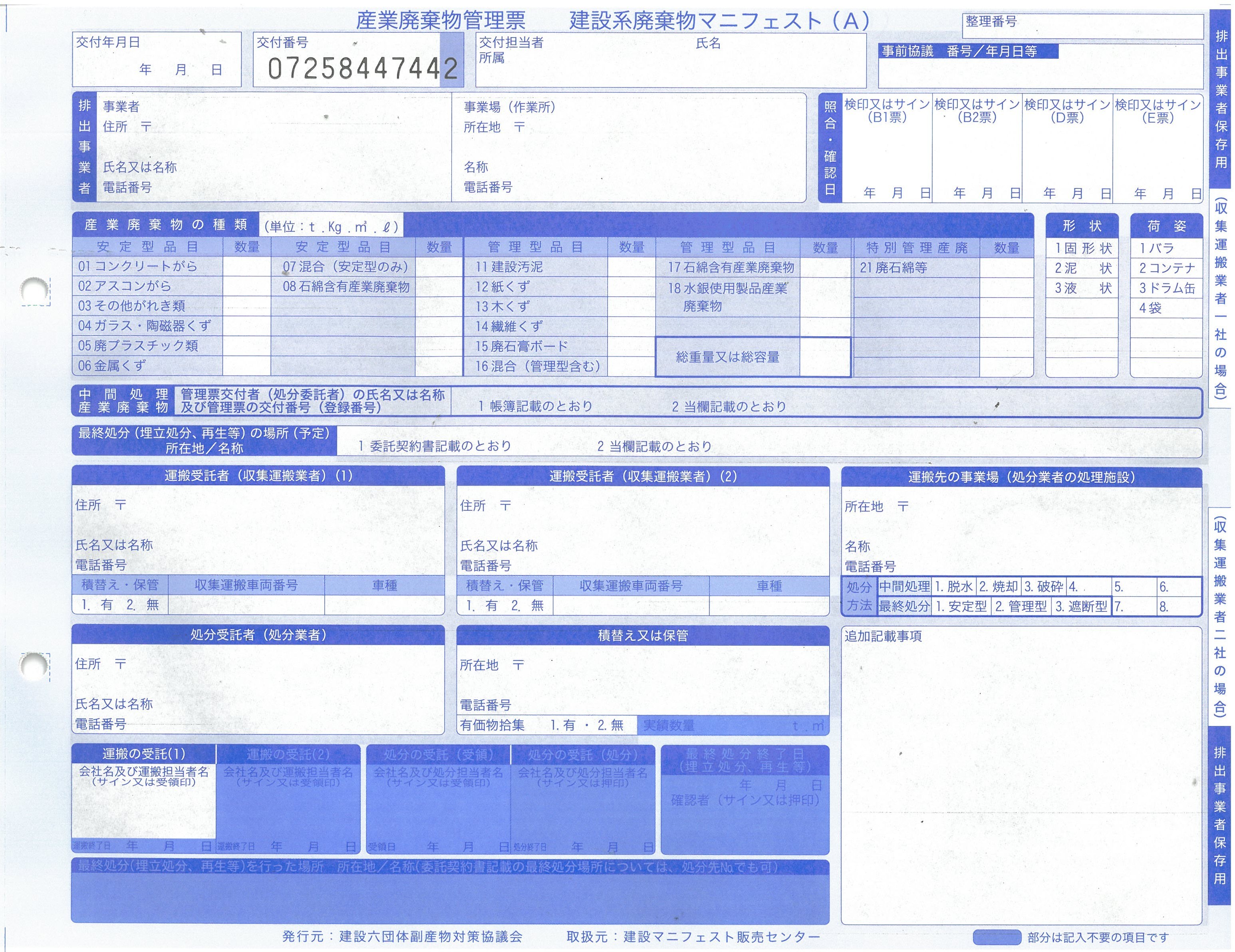Viewport: 1235px width, 952px height.
Task: Select packing option 2 コンテナ
Action: point(1166,268)
